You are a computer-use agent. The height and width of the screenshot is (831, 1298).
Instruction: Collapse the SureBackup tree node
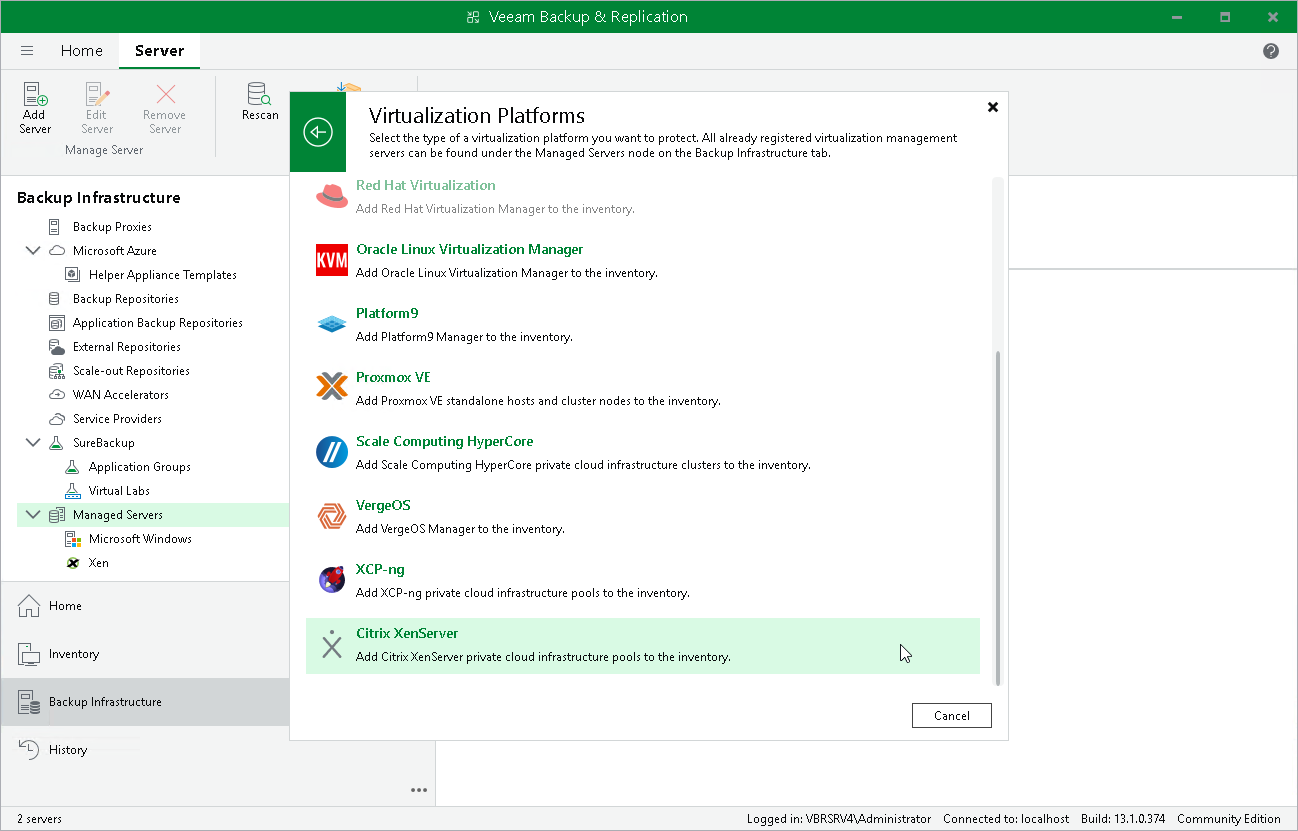pos(33,443)
